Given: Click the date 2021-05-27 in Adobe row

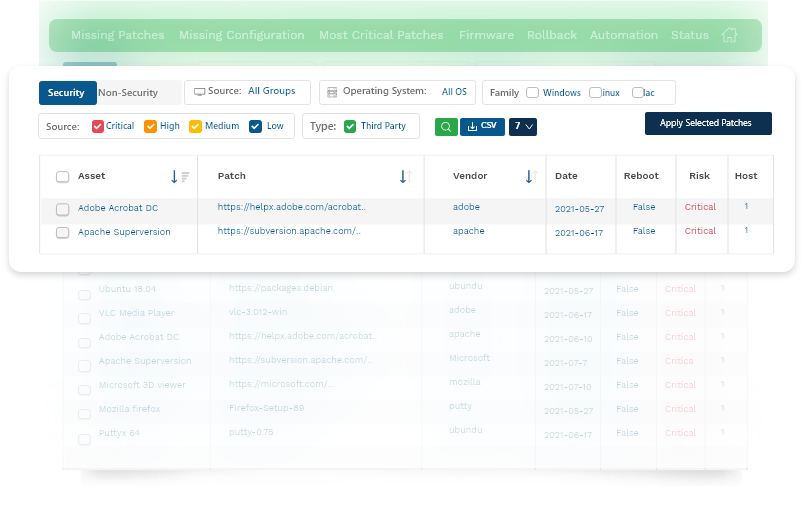Looking at the screenshot, I should click(579, 209).
